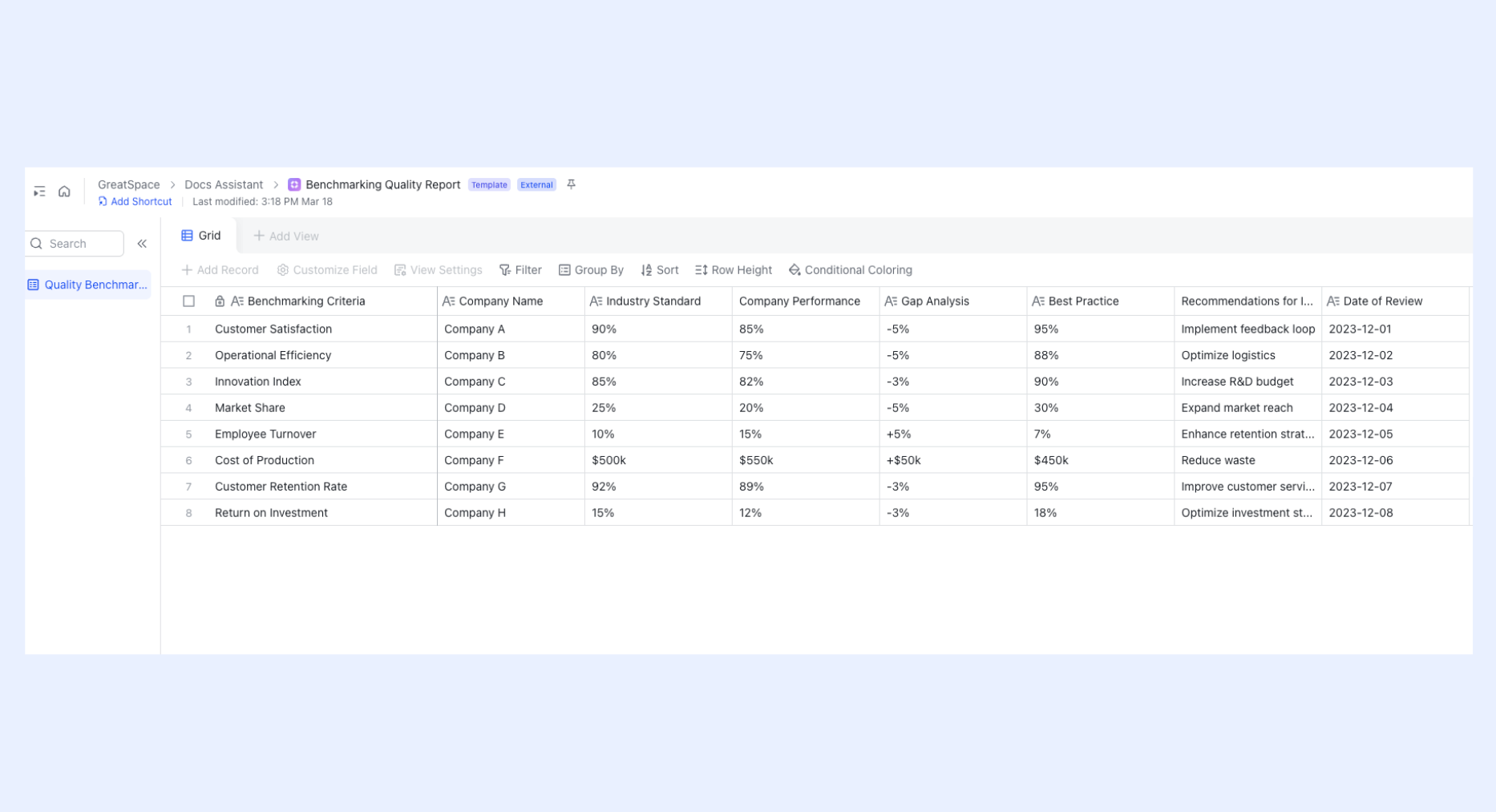Open the Grid view tab
1496x812 pixels.
pos(200,236)
